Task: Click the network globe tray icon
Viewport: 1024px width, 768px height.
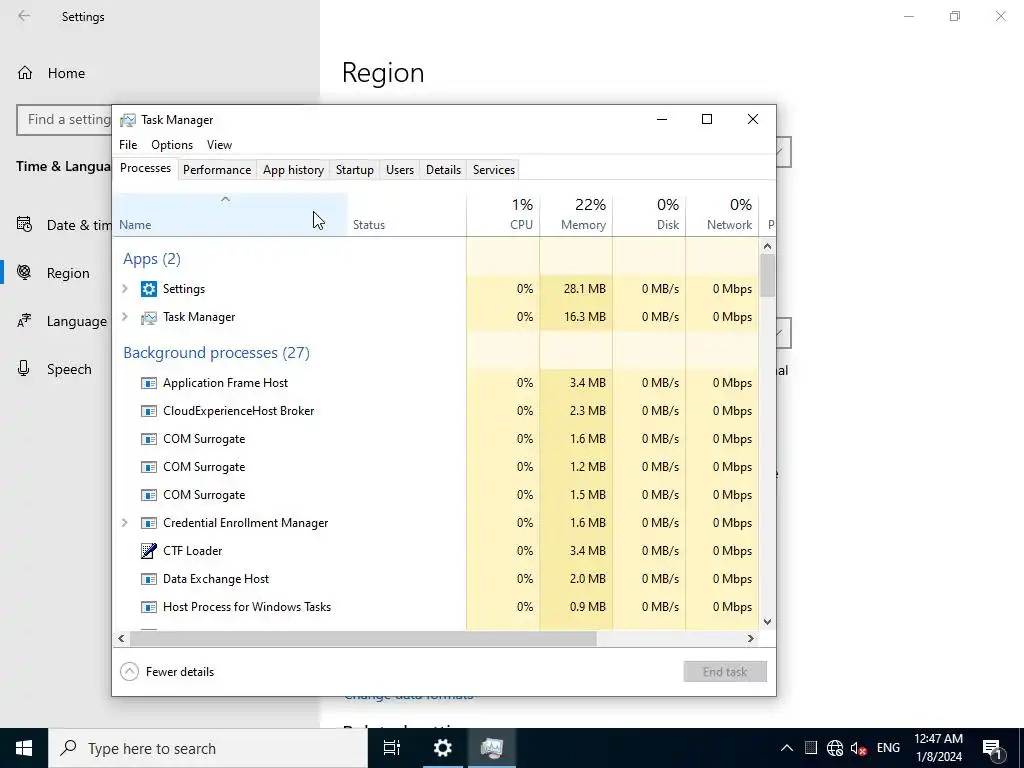Action: [x=835, y=748]
